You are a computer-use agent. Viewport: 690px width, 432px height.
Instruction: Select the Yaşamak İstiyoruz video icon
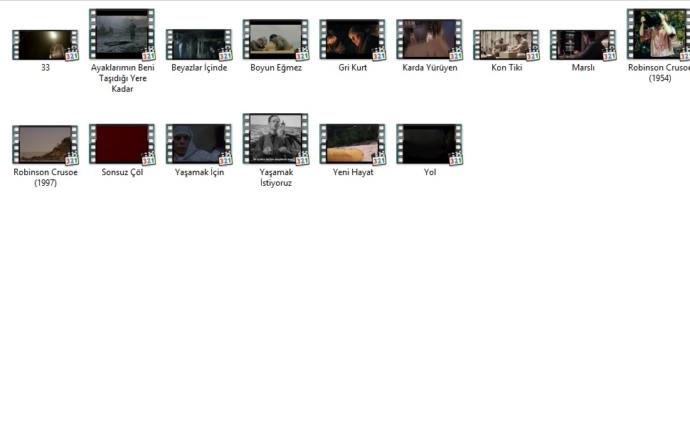pyautogui.click(x=276, y=139)
